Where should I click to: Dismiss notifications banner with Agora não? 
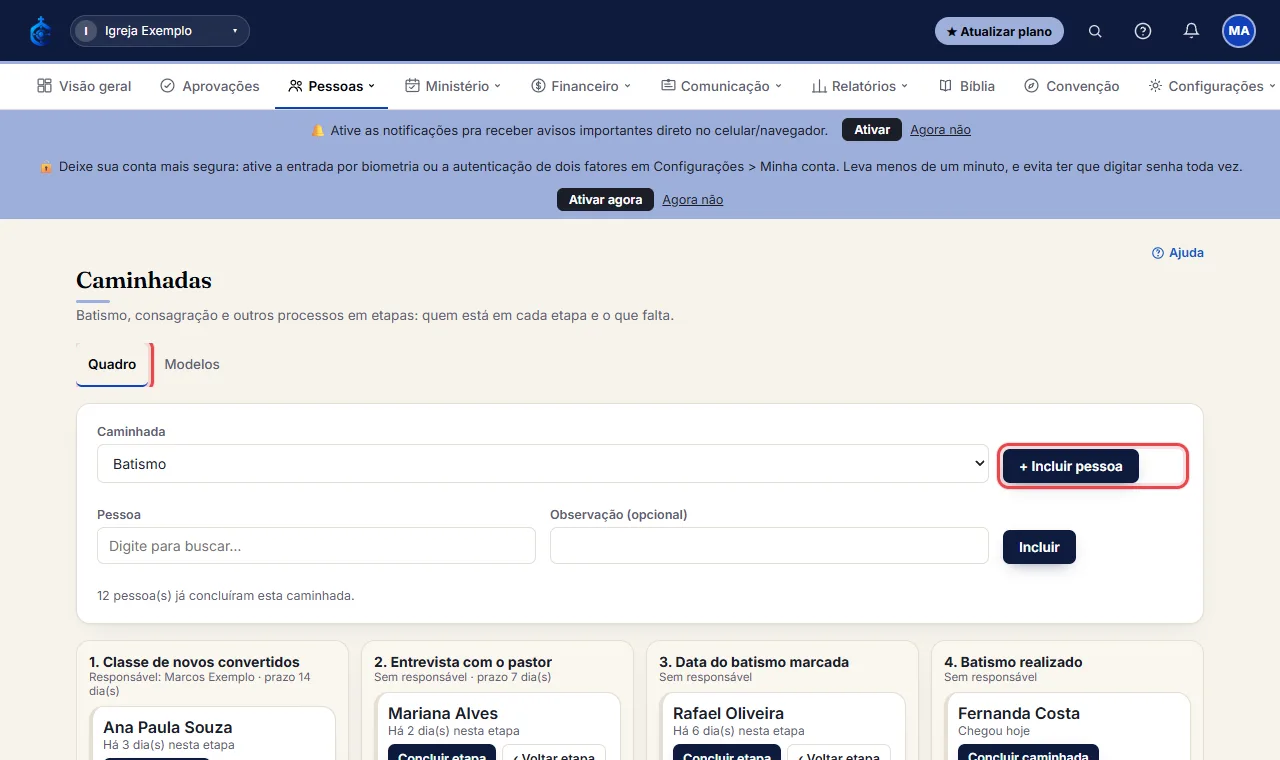940,130
